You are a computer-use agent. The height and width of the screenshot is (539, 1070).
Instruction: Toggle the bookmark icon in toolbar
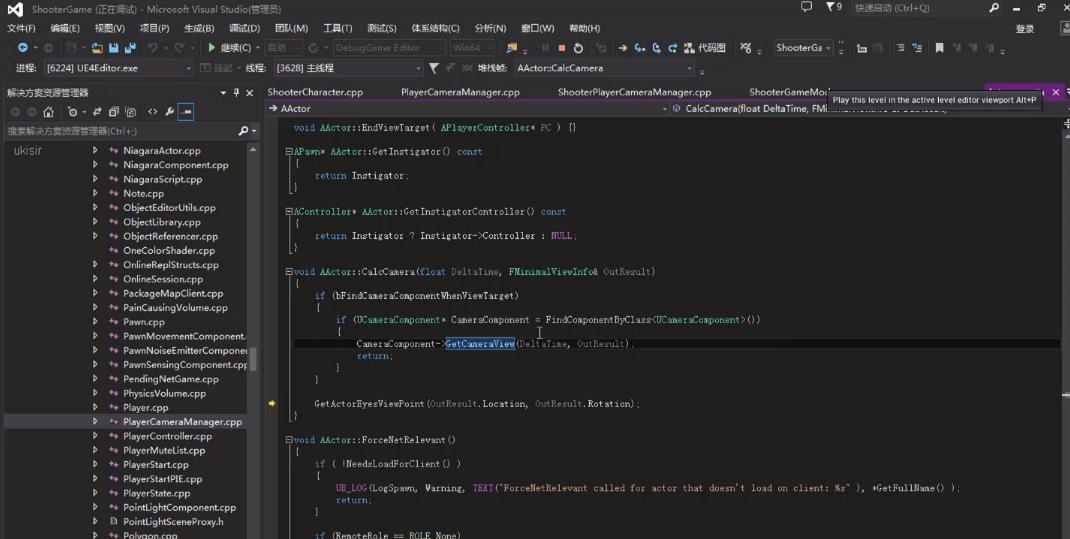coord(939,48)
